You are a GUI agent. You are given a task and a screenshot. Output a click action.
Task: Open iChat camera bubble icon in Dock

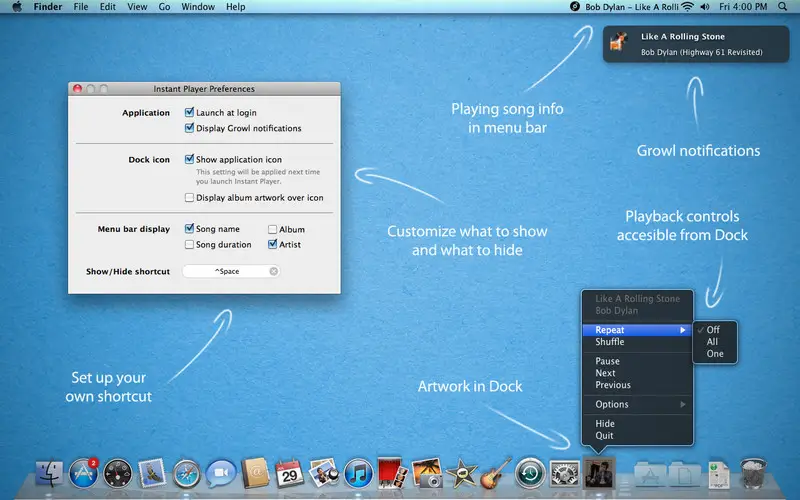click(221, 473)
